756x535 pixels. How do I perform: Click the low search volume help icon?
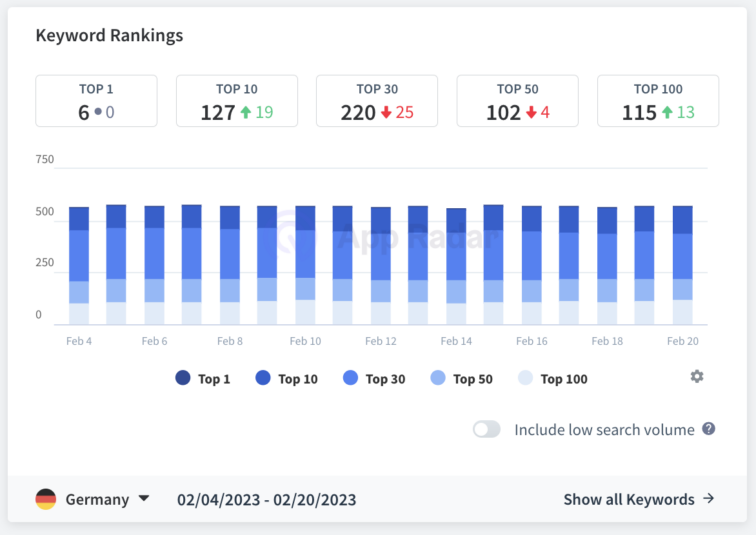pos(708,429)
